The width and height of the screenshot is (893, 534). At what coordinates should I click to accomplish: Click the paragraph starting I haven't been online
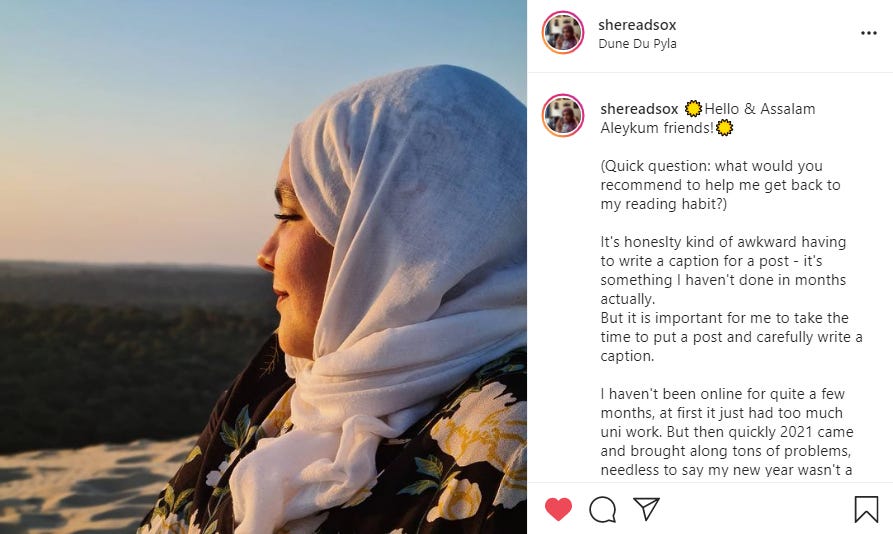point(727,432)
